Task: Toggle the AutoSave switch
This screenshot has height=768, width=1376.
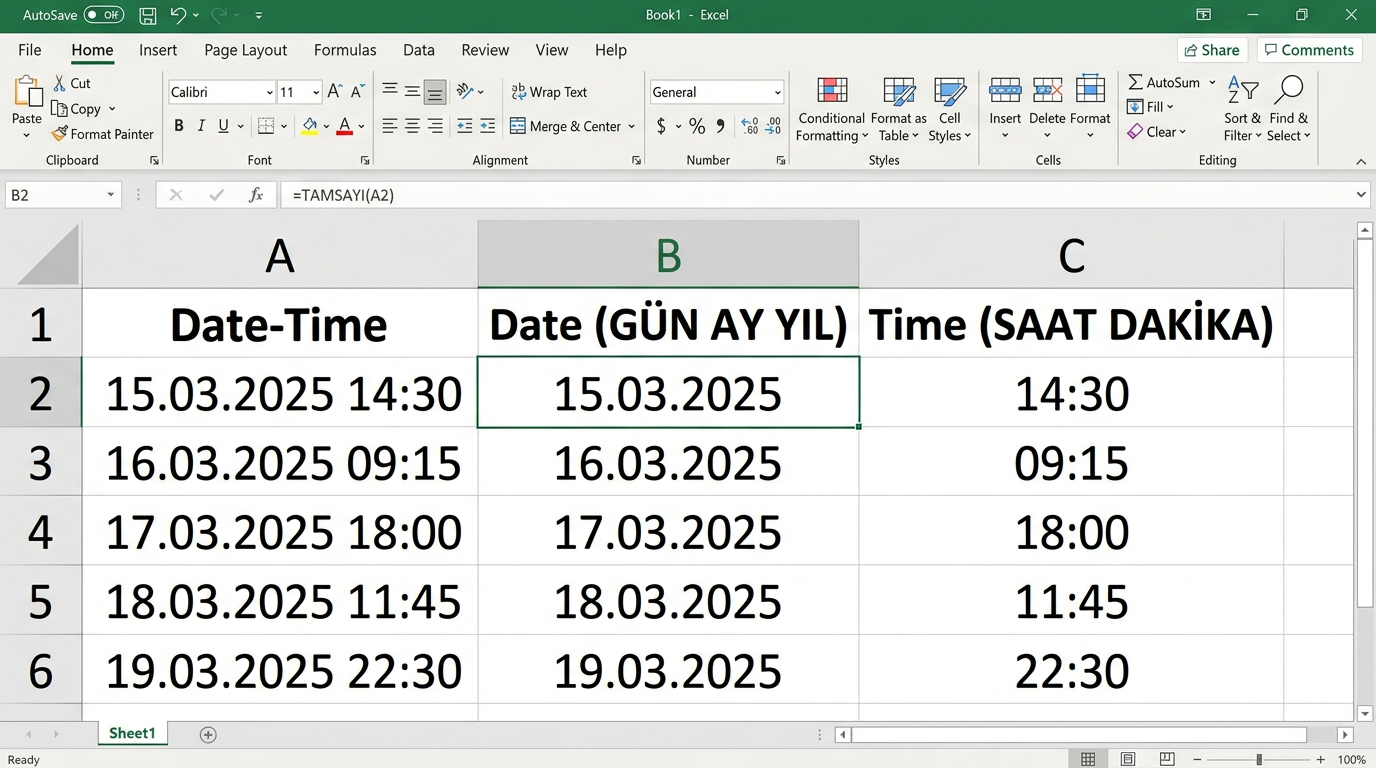Action: tap(103, 15)
